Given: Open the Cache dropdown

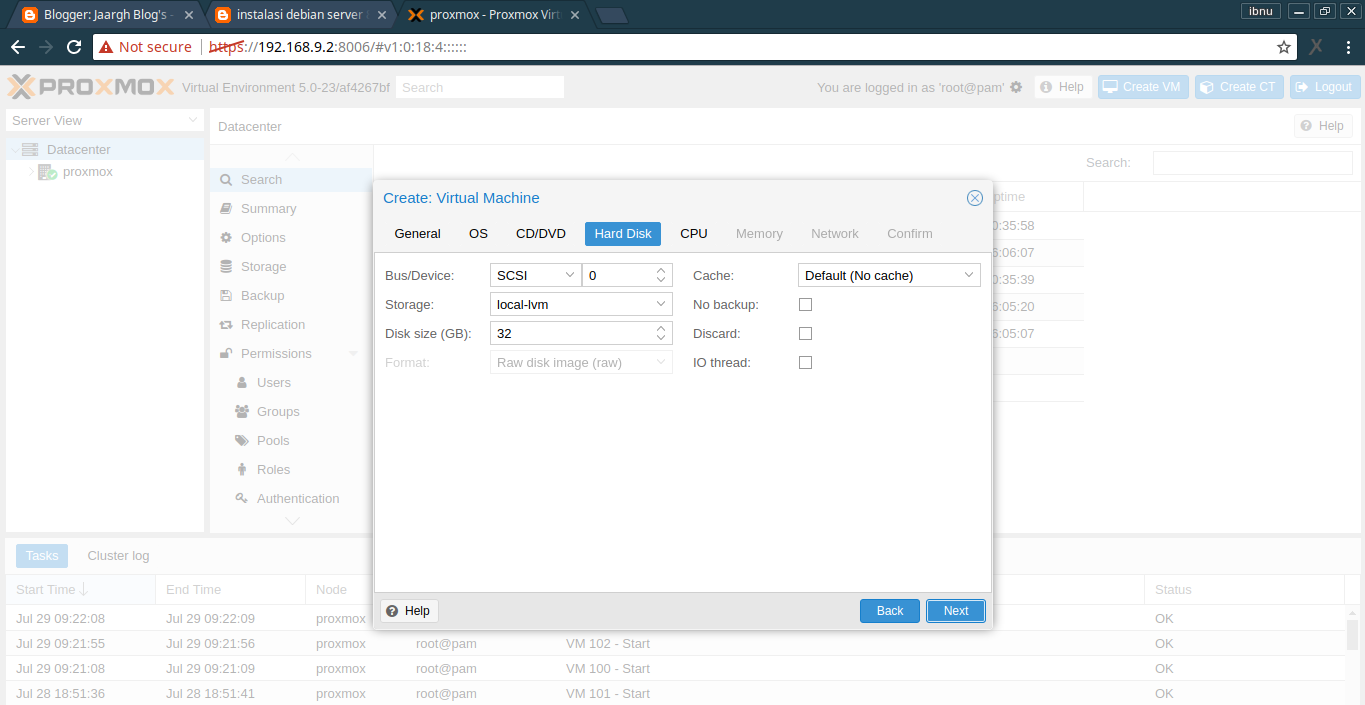Looking at the screenshot, I should point(969,275).
